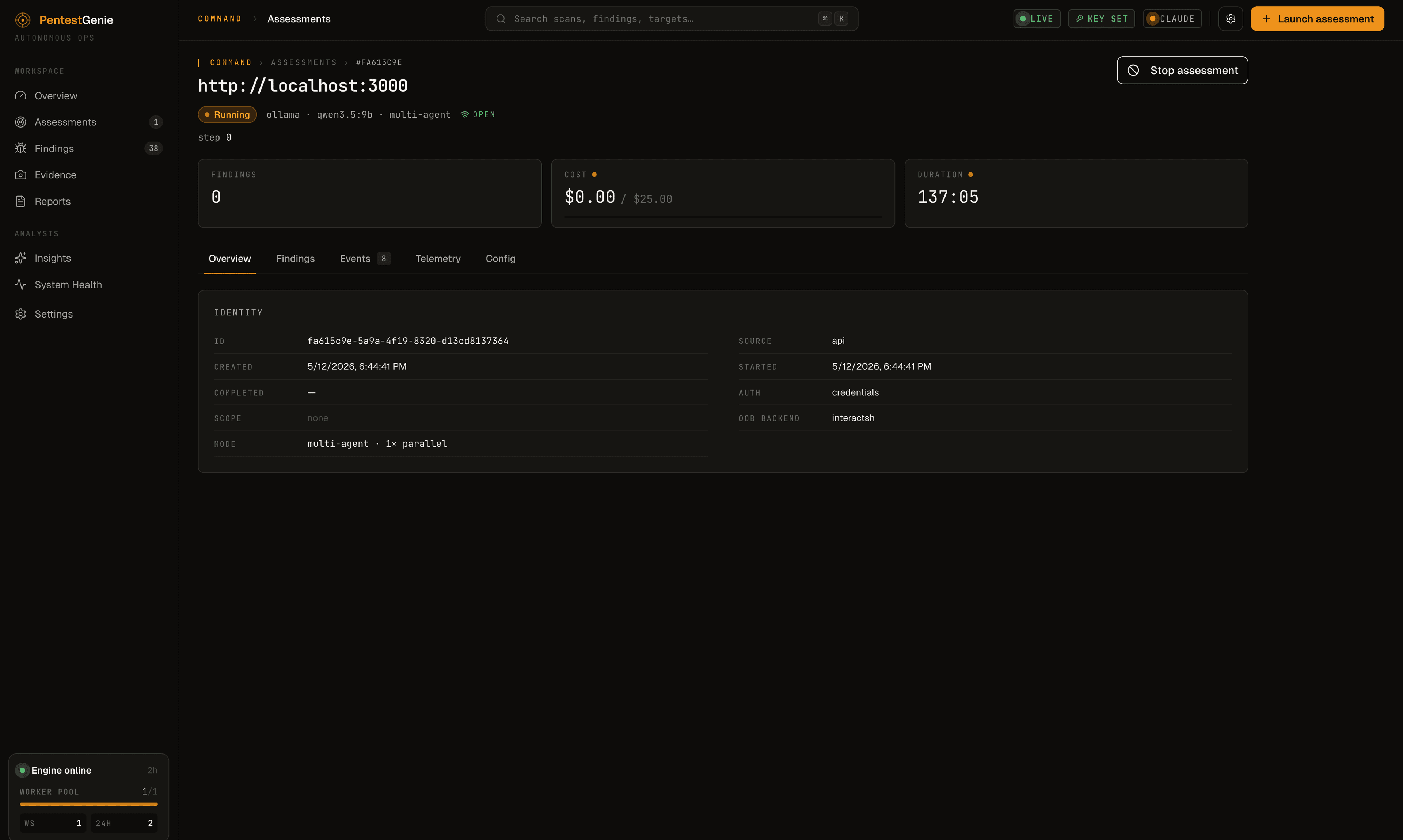Viewport: 1403px width, 840px height.
Task: Click the LIVE status badge
Action: pyautogui.click(x=1037, y=19)
